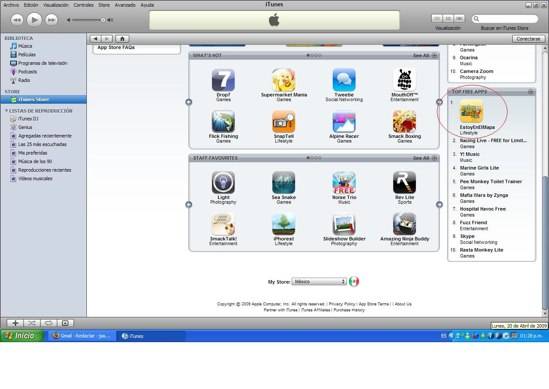This screenshot has width=549, height=389.
Task: Open the Amazing Ninja Buddy app icon
Action: pos(404,224)
